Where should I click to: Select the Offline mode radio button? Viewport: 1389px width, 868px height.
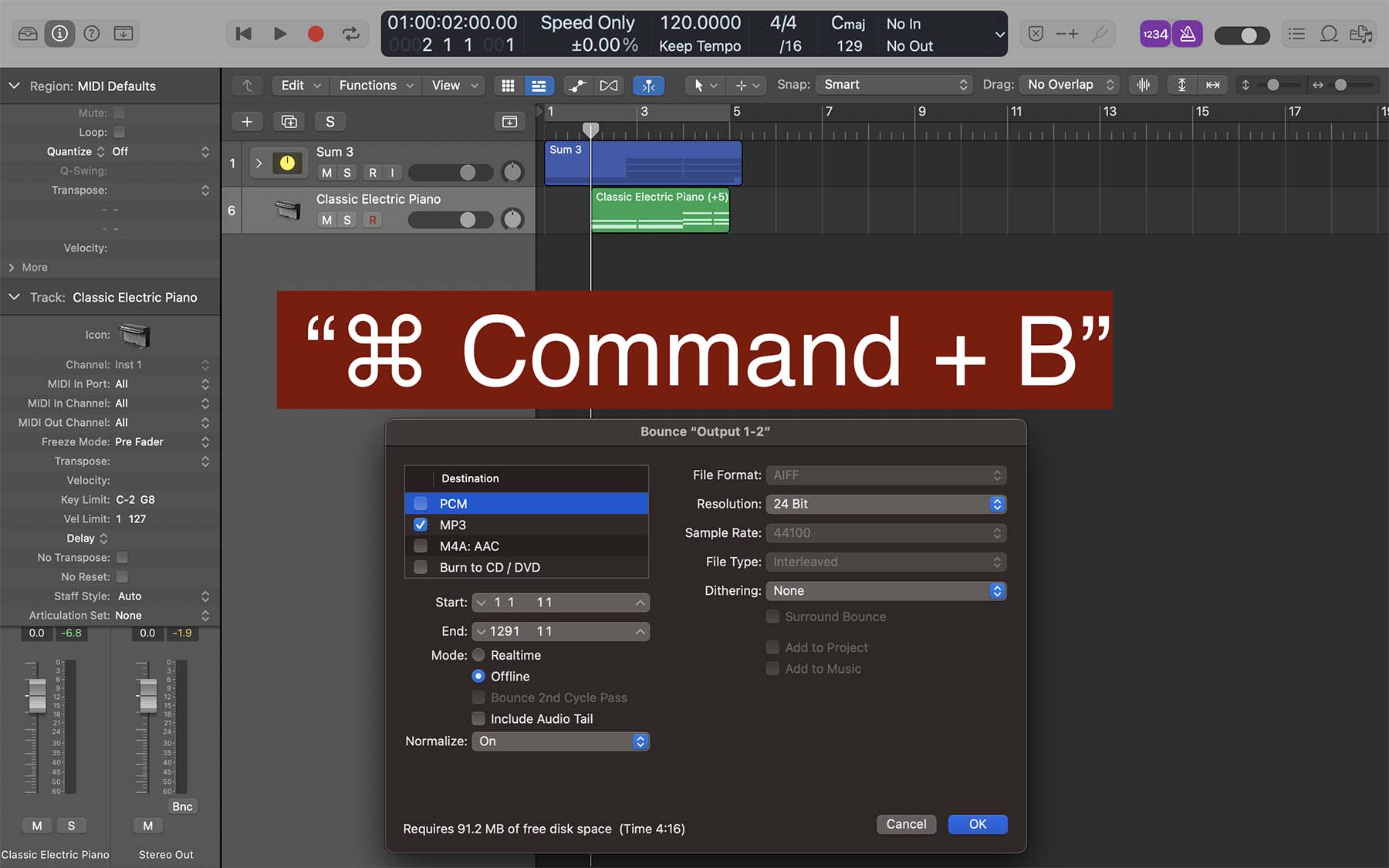pos(478,677)
